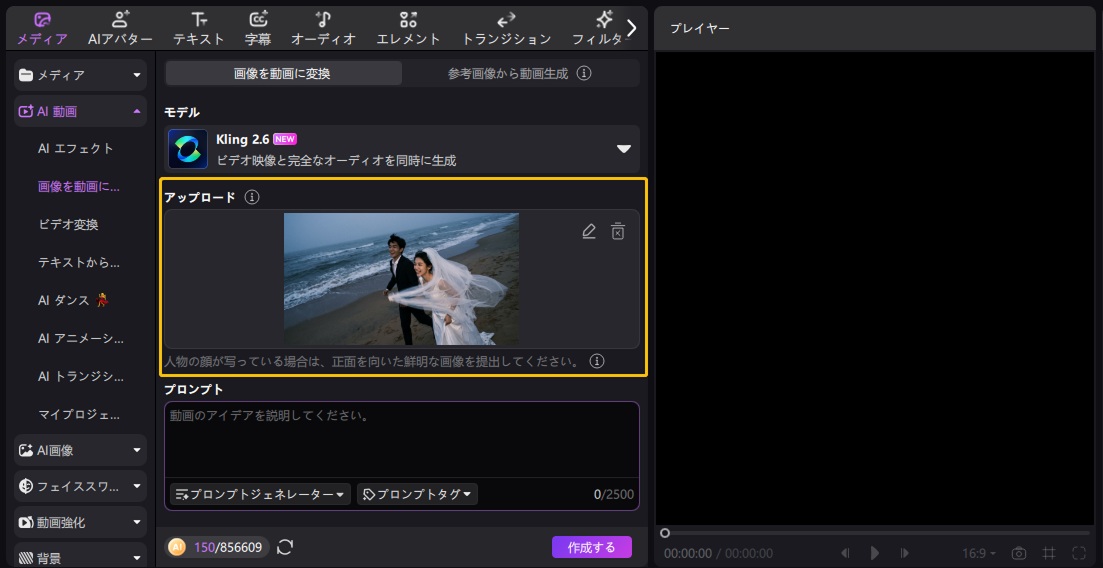Switch to 参考画像から動画生成 mode tab
The width and height of the screenshot is (1103, 568).
(x=508, y=73)
